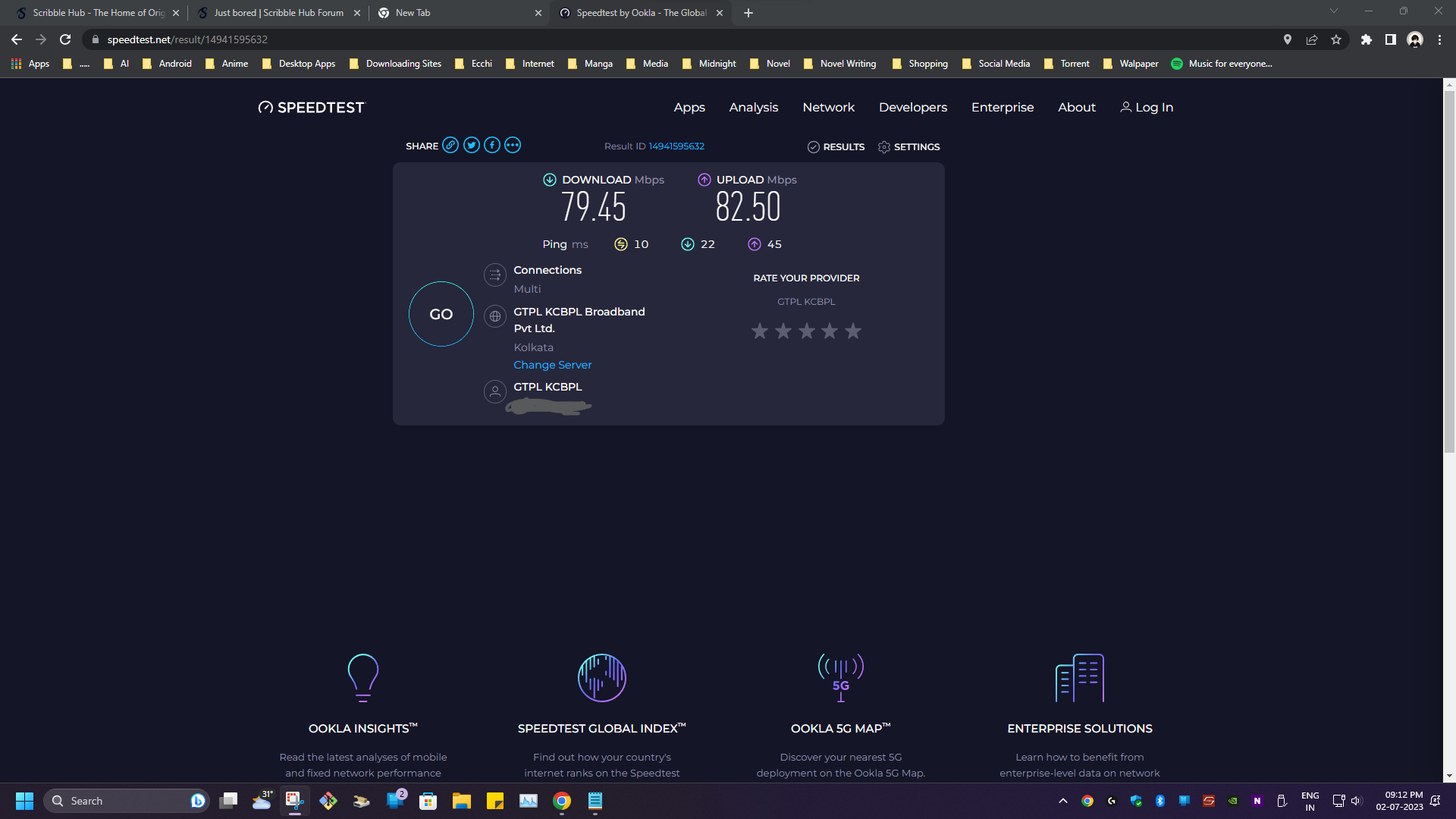Click the Change Server link
The image size is (1456, 819).
click(552, 365)
